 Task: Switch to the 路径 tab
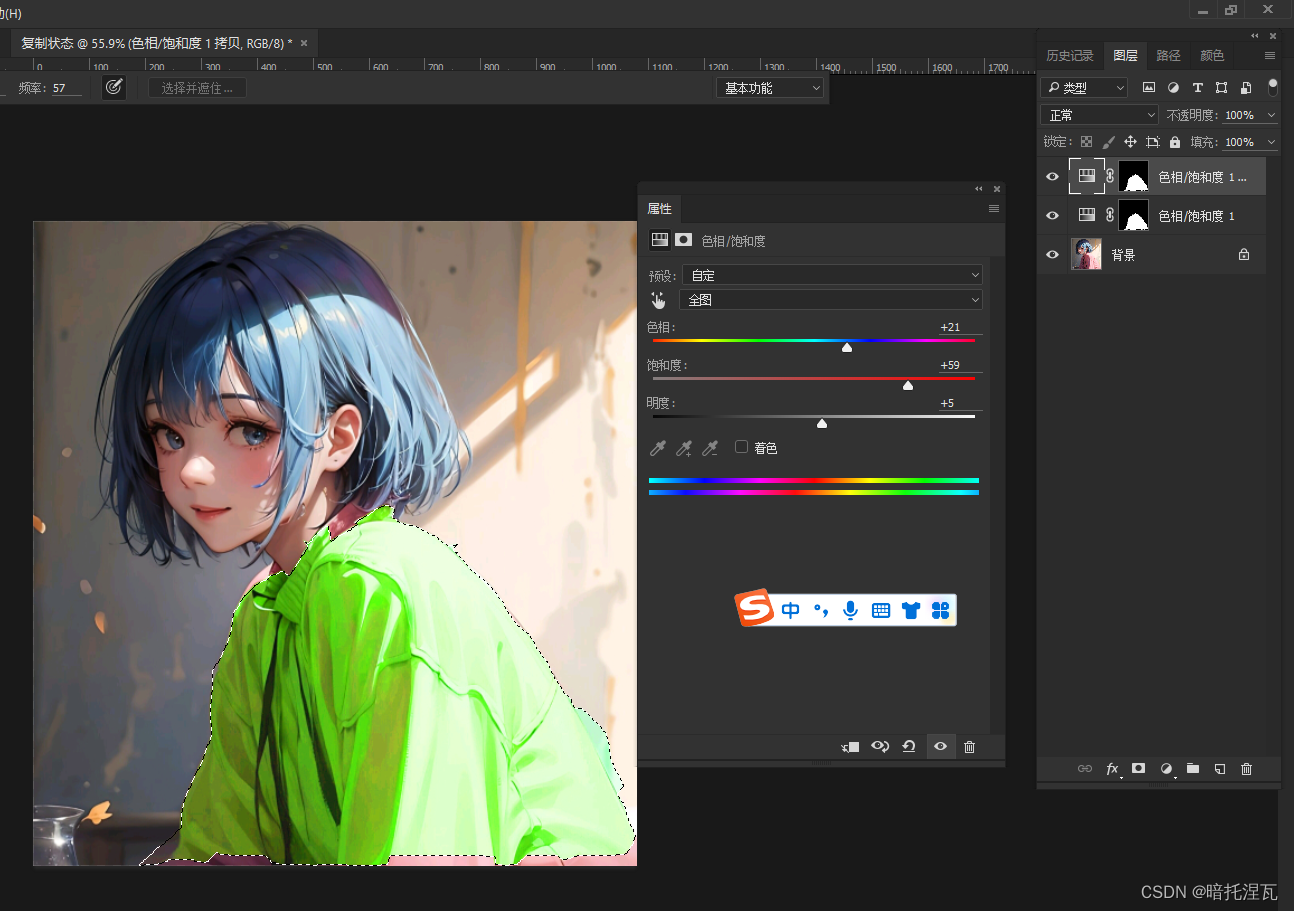1168,56
